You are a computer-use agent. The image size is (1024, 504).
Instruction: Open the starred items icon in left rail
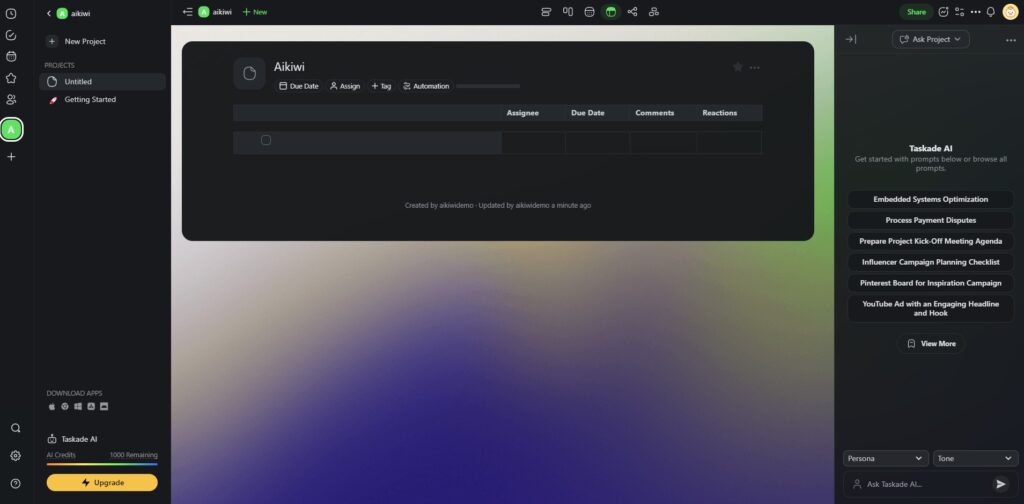pos(11,78)
